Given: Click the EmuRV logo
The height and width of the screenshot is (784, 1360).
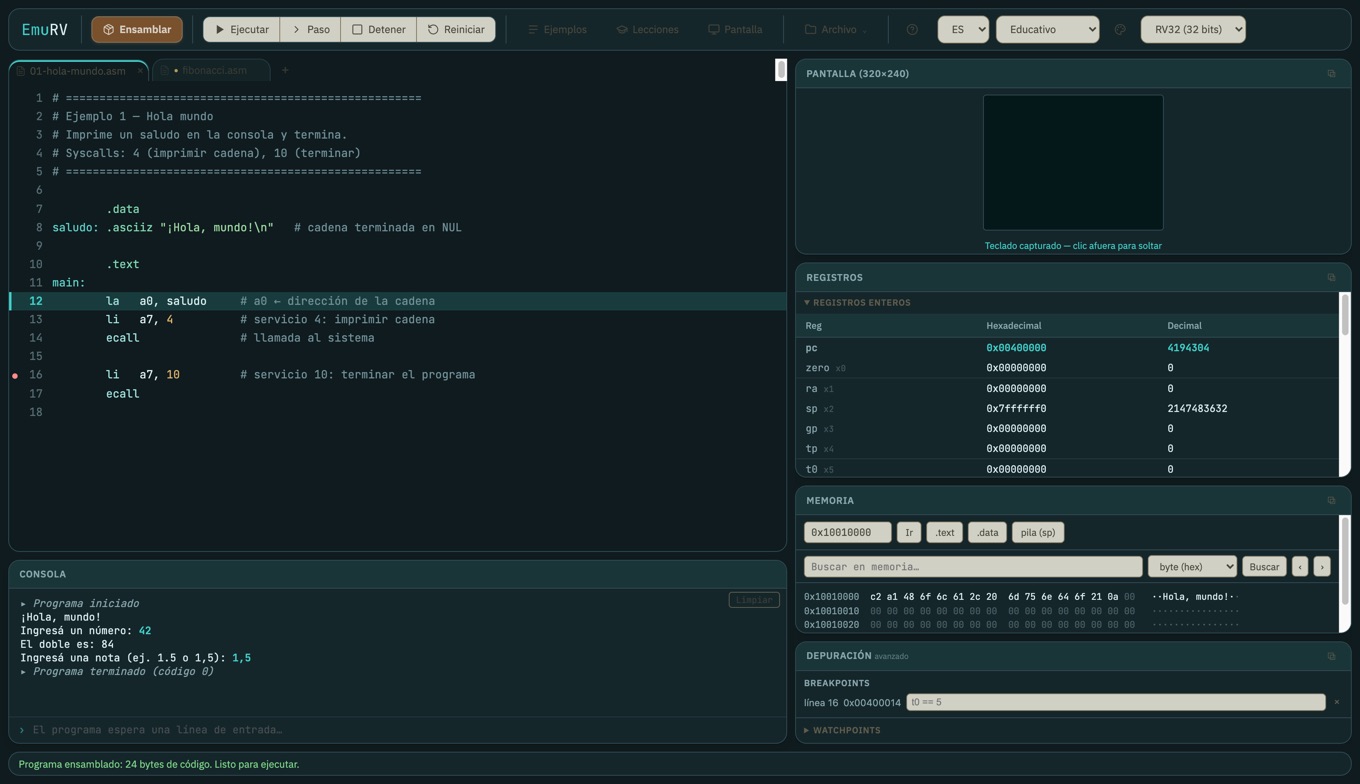Looking at the screenshot, I should tap(45, 30).
